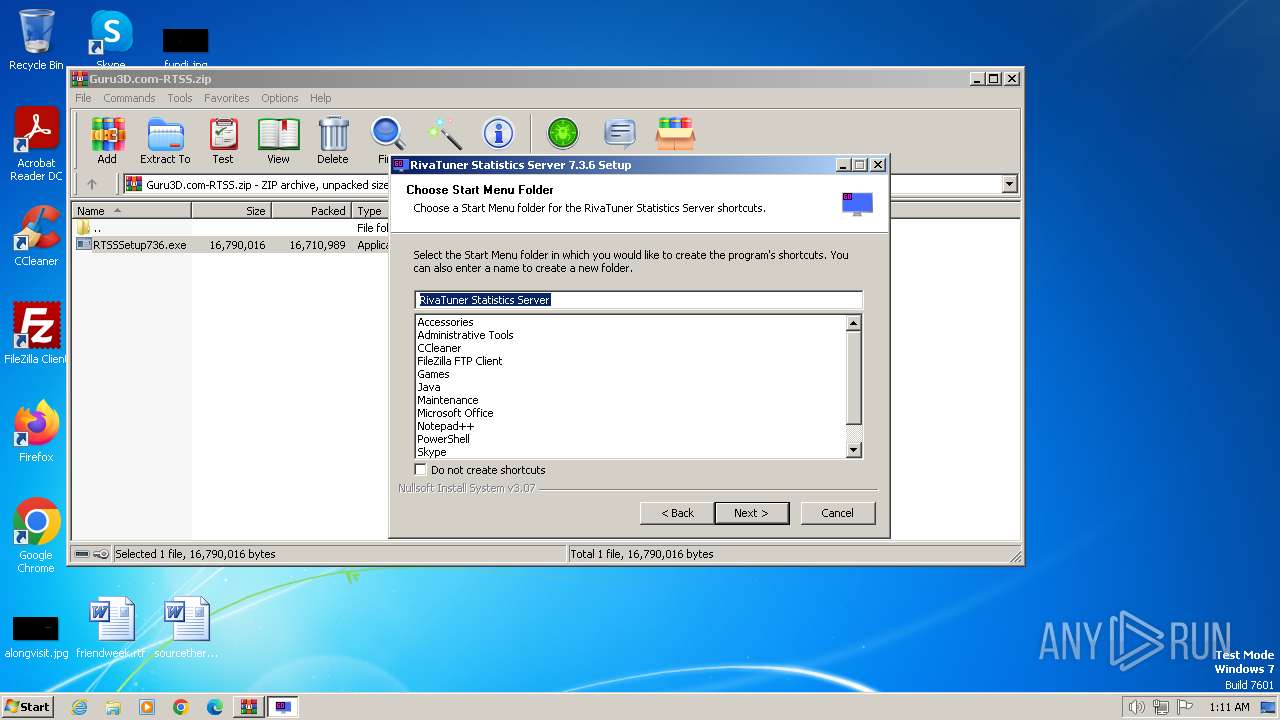The height and width of the screenshot is (720, 1280).
Task: Open the Favorites menu in WinRAR
Action: (x=227, y=98)
